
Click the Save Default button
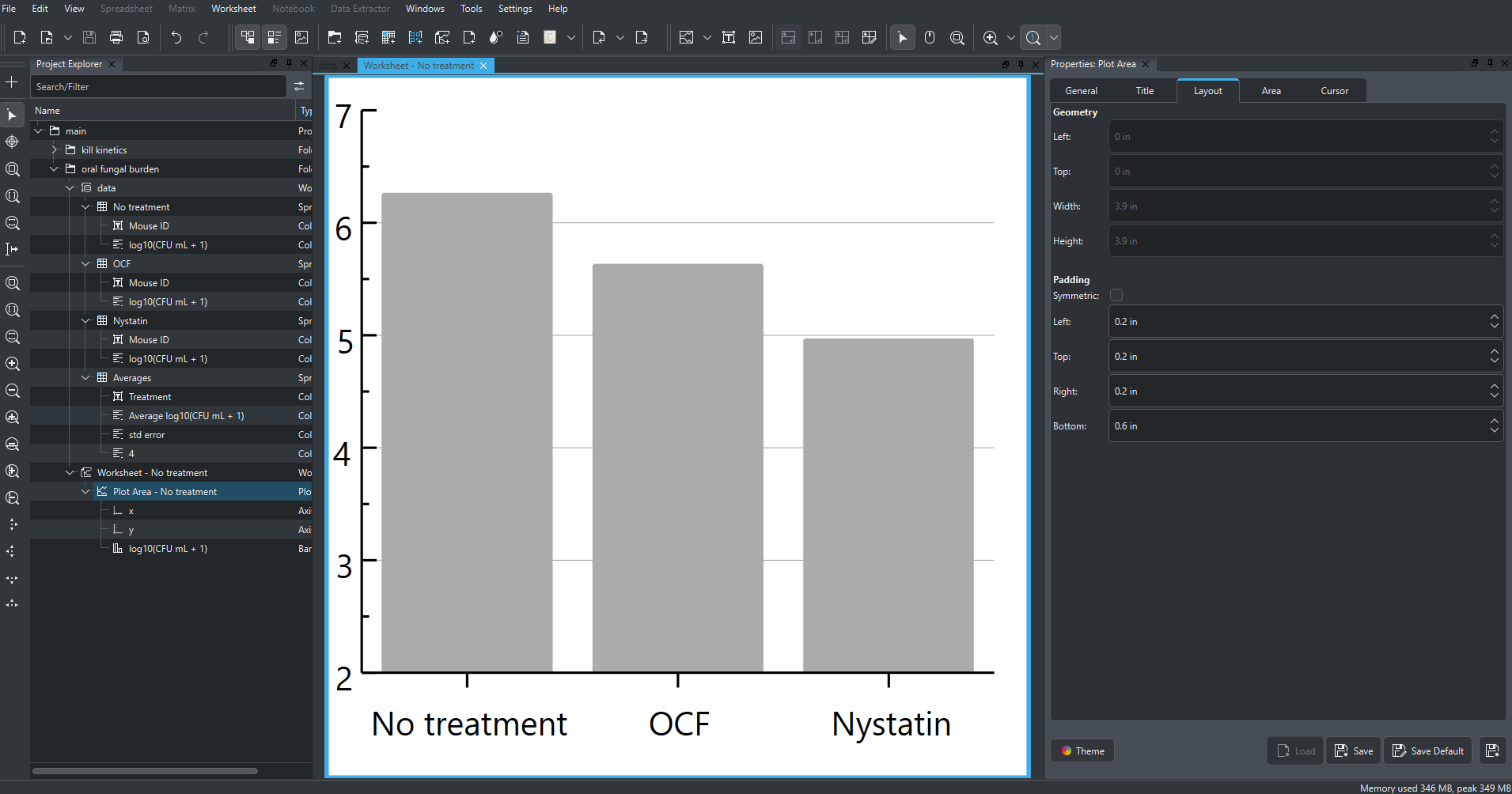[x=1427, y=751]
